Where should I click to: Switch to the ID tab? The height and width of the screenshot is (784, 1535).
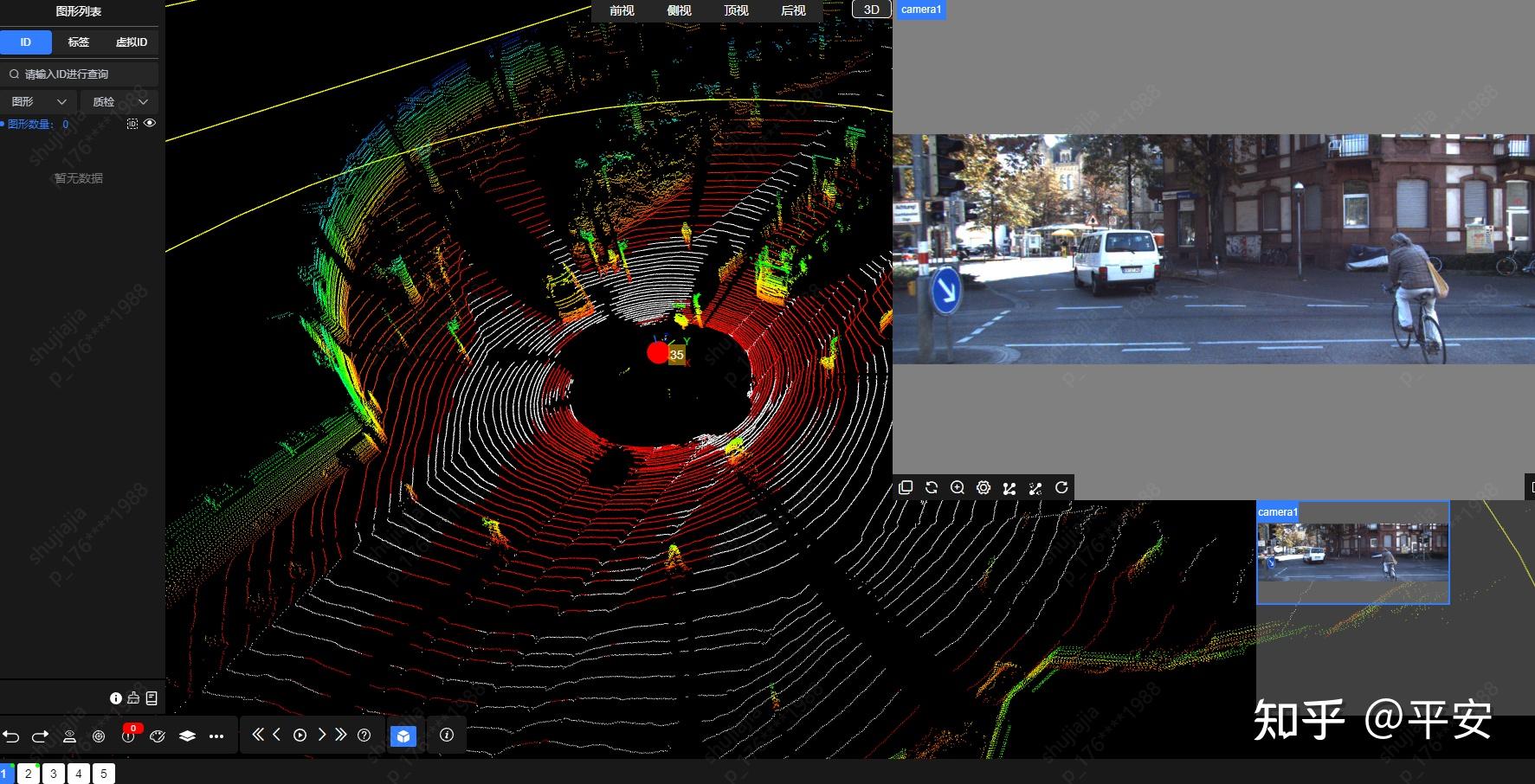tap(26, 42)
